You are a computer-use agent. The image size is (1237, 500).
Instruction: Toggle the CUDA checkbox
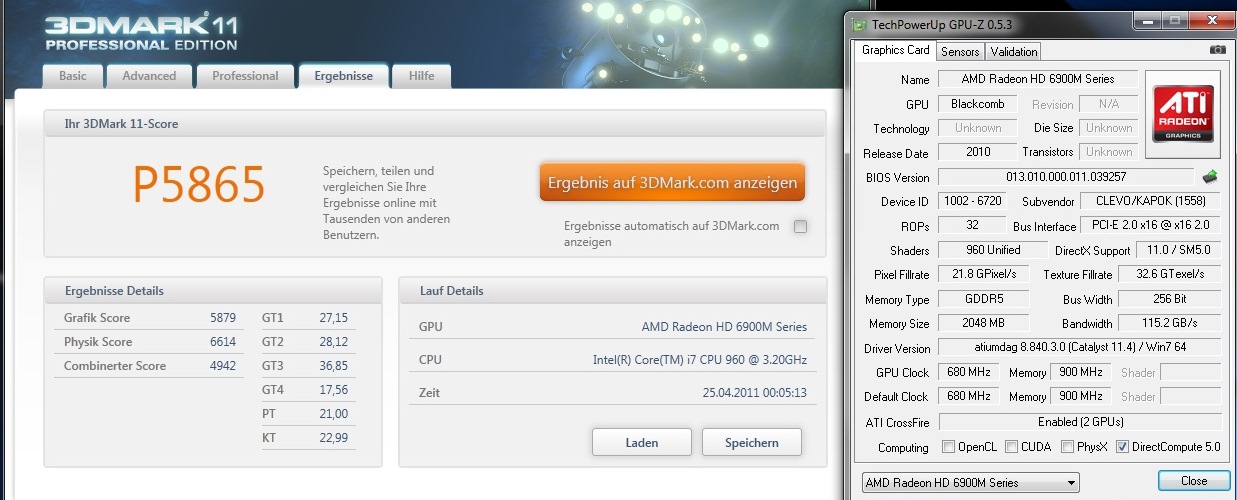1011,447
